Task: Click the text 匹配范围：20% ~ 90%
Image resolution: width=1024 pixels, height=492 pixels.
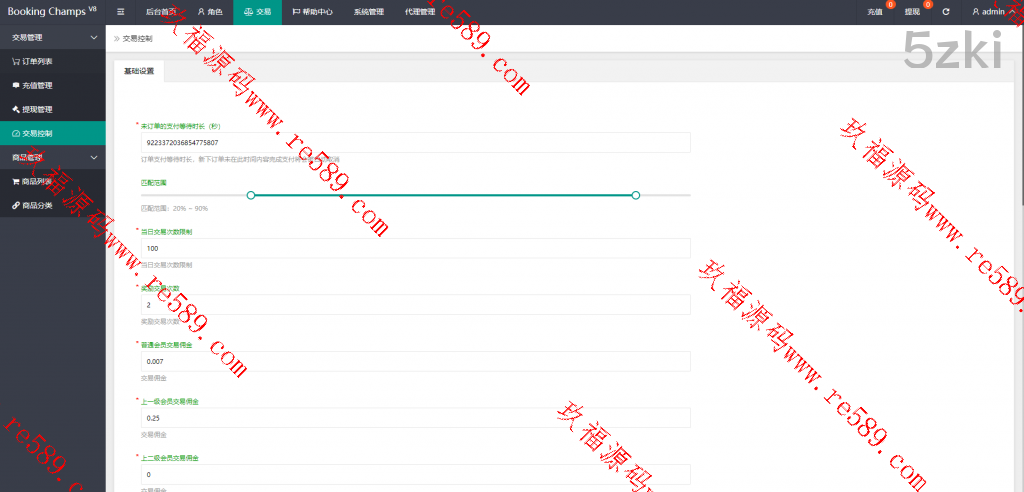Action: click(x=174, y=208)
